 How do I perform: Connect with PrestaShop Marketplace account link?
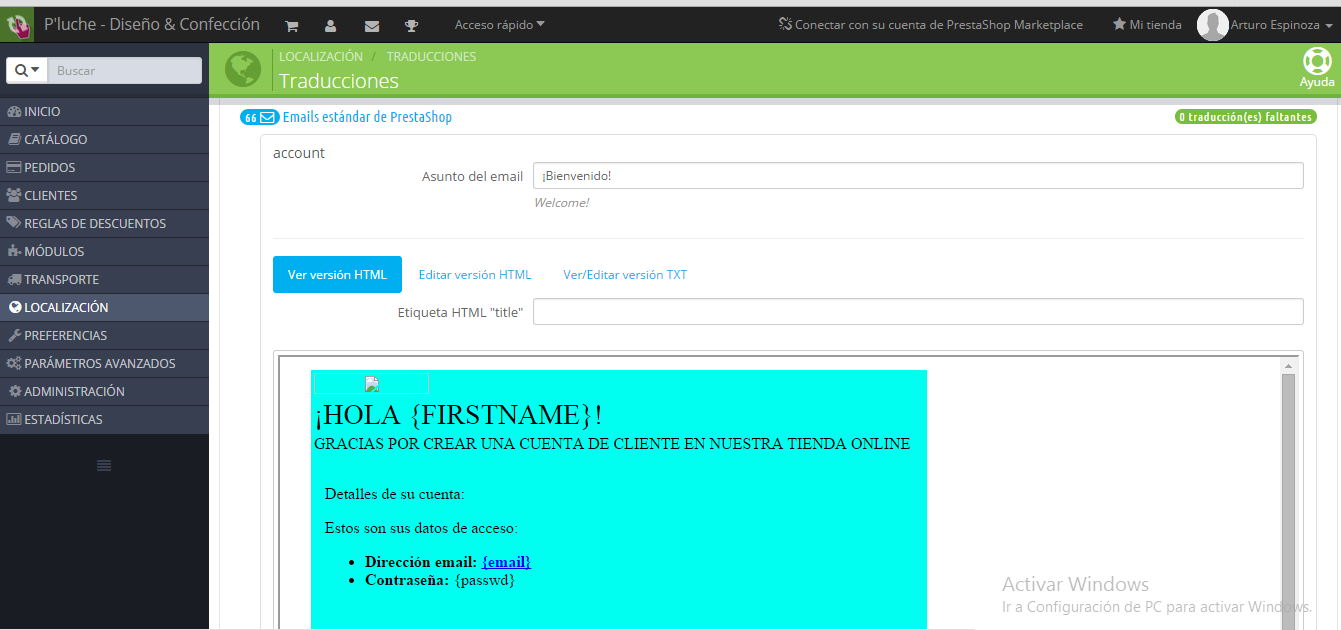931,25
